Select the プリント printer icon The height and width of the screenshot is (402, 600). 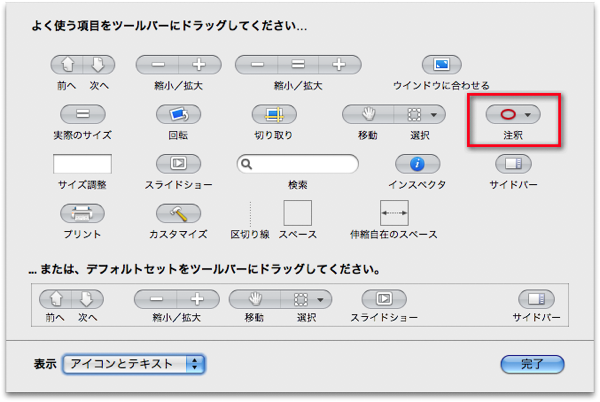[82, 213]
